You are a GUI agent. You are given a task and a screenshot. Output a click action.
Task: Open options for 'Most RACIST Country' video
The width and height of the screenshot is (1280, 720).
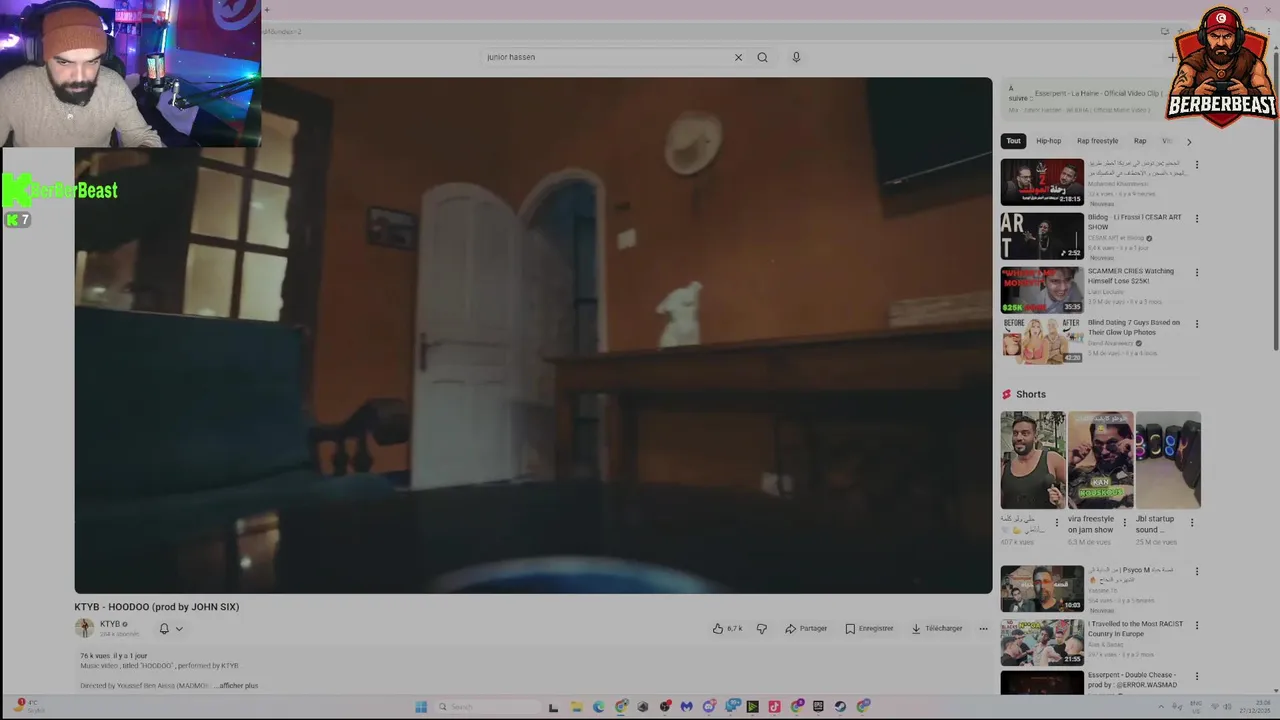[x=1197, y=625]
